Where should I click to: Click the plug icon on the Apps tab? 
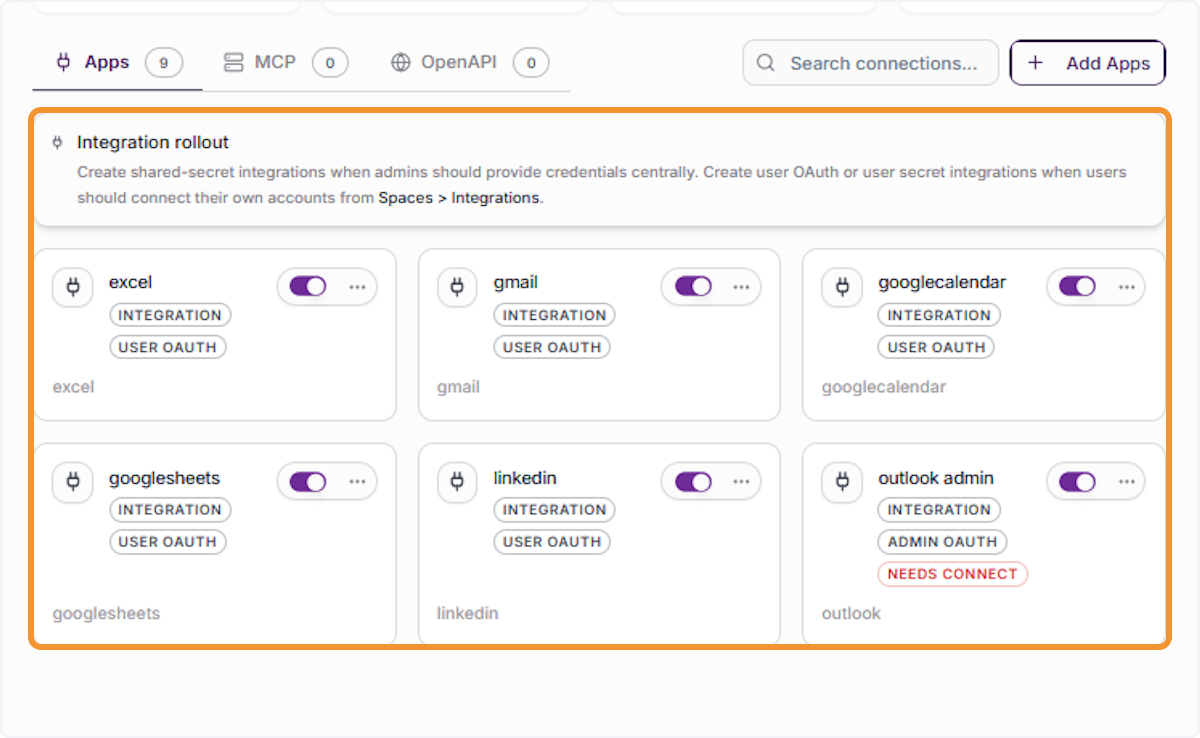63,62
